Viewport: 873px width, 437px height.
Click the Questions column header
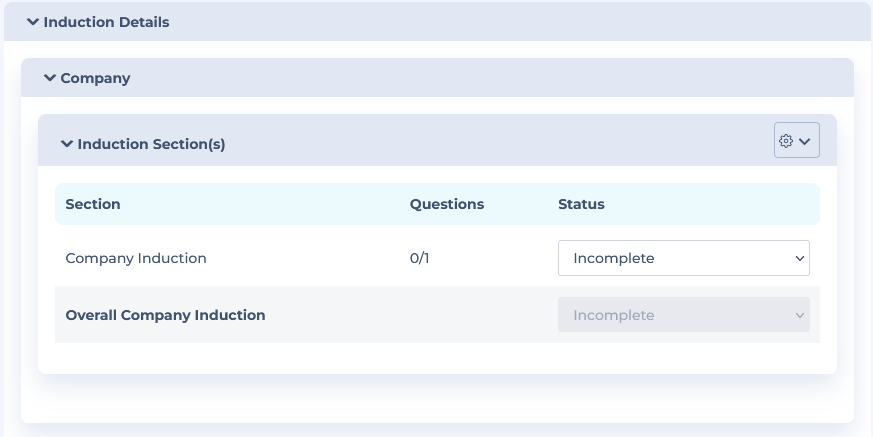pyautogui.click(x=447, y=204)
